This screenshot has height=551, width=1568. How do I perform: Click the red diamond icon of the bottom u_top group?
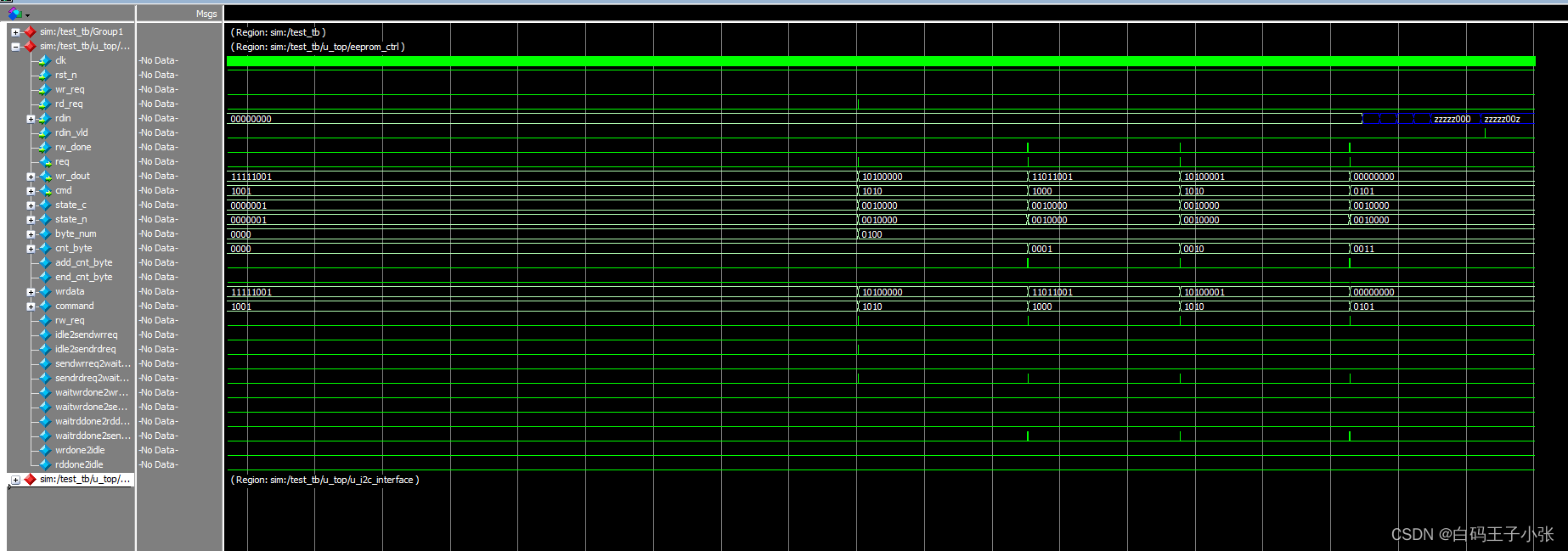pos(30,479)
